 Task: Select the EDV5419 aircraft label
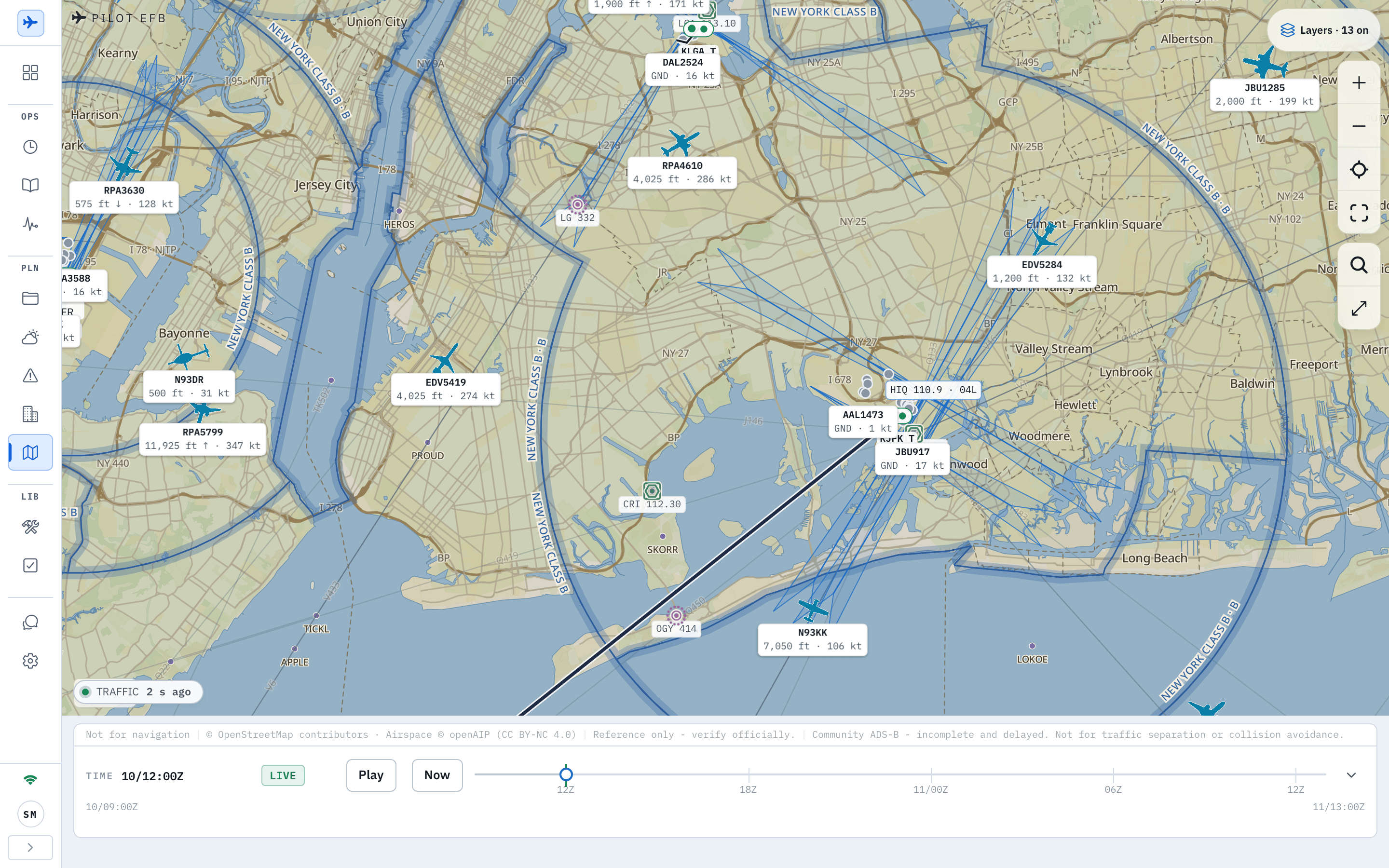[446, 389]
